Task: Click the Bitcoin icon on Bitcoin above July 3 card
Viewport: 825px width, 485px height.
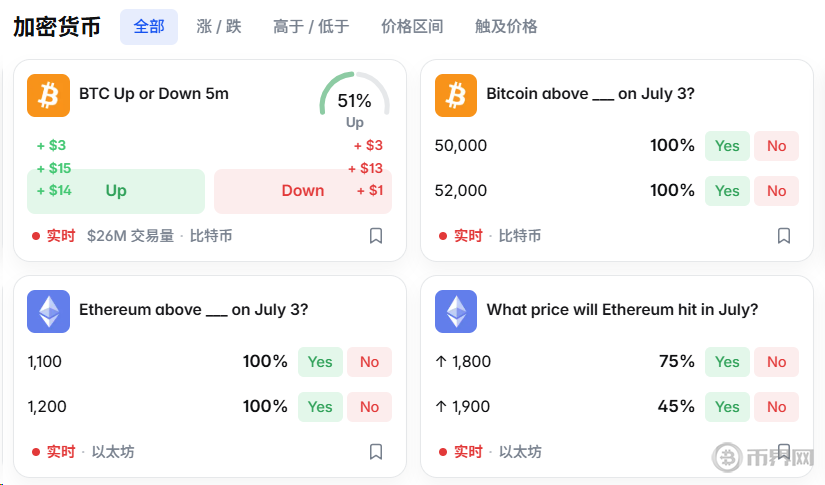Action: [456, 95]
